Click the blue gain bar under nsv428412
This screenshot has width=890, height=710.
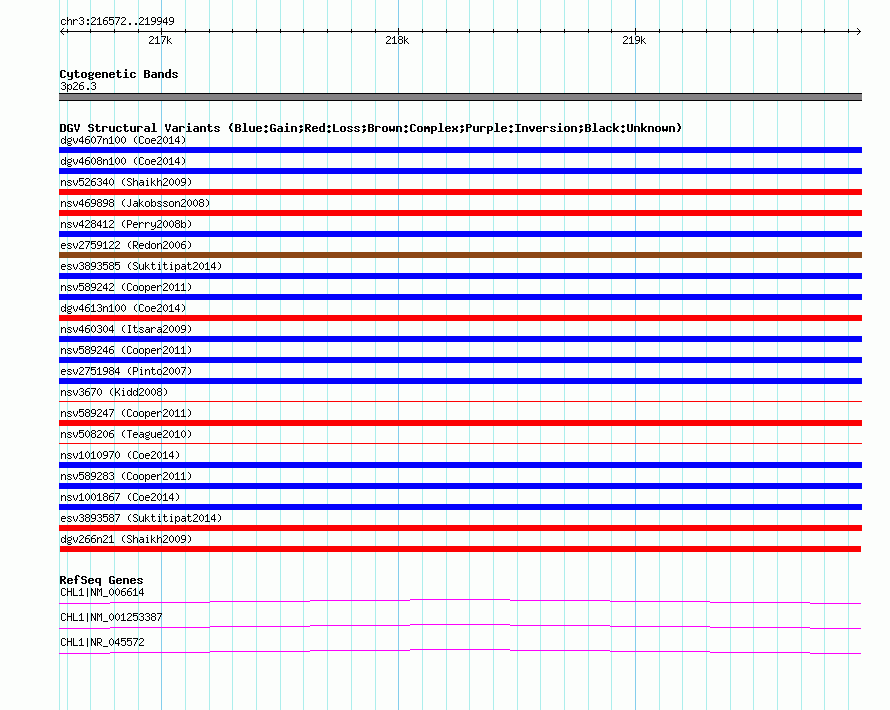point(460,234)
